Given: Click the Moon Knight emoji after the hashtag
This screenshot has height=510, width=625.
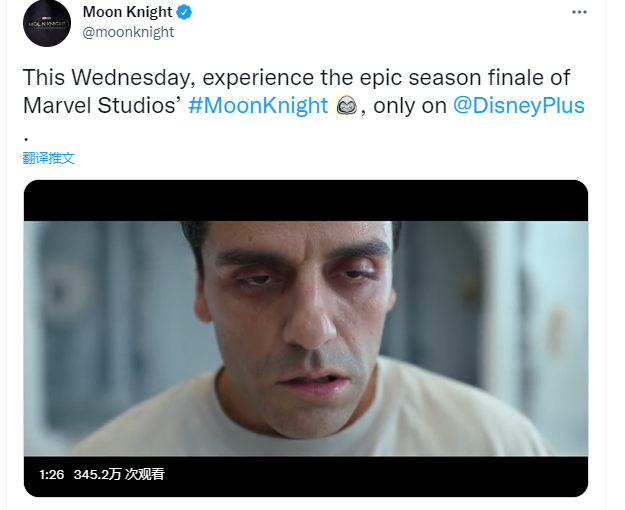Looking at the screenshot, I should [346, 106].
